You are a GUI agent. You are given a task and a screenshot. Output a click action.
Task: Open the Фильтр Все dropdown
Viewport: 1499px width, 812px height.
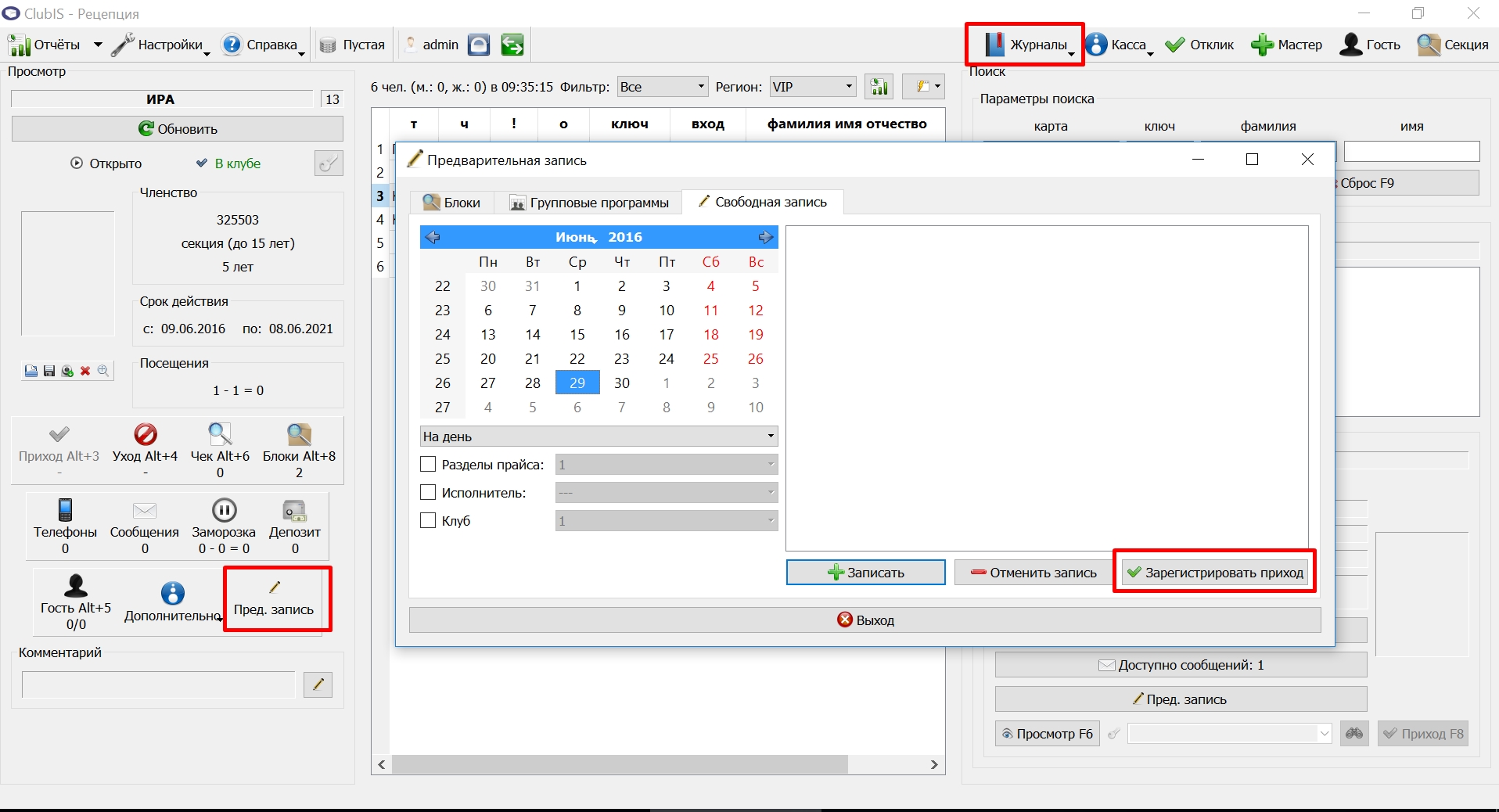pos(663,87)
